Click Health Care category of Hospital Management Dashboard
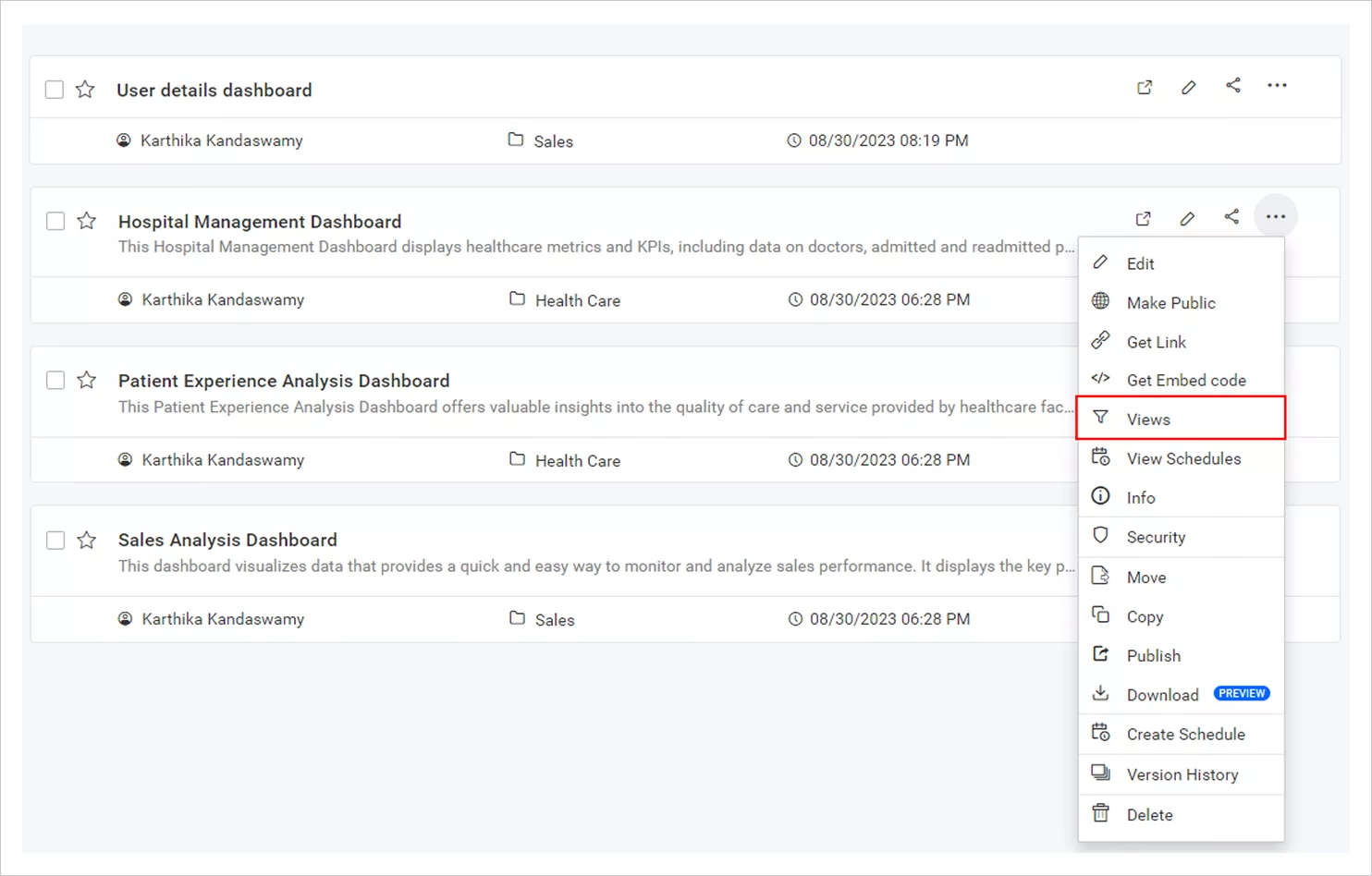Viewport: 1372px width, 876px height. click(565, 300)
